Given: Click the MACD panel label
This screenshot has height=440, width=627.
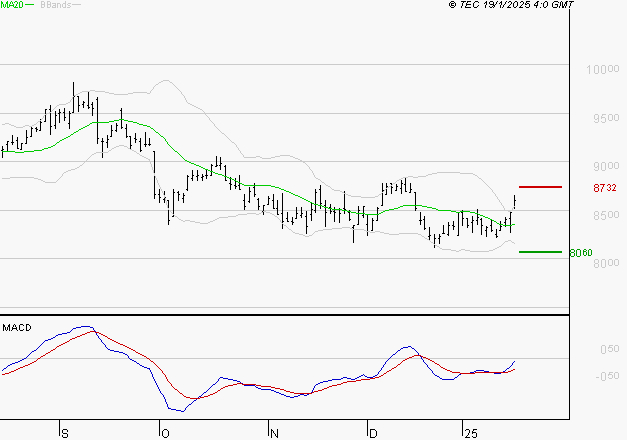Looking at the screenshot, I should tap(17, 328).
